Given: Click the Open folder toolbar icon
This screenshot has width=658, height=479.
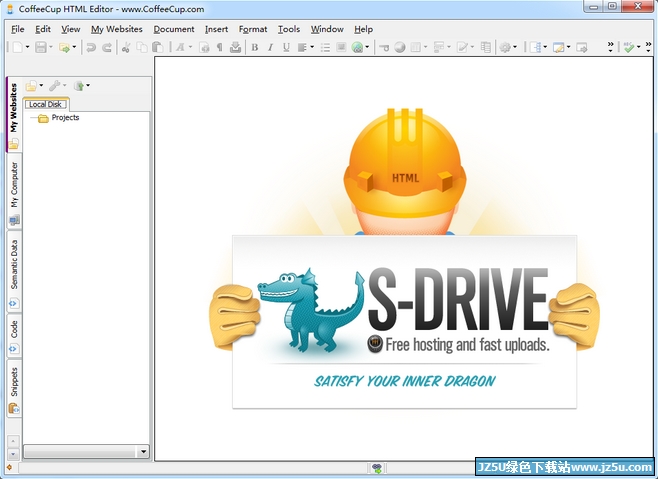Looking at the screenshot, I should (x=64, y=48).
